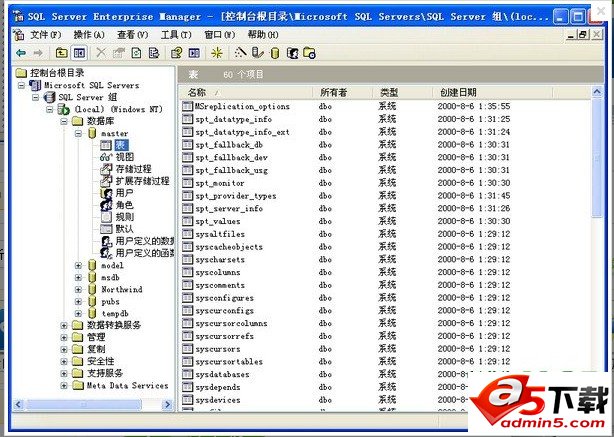
Task: Click the table list scroll up arrow
Action: 597,92
